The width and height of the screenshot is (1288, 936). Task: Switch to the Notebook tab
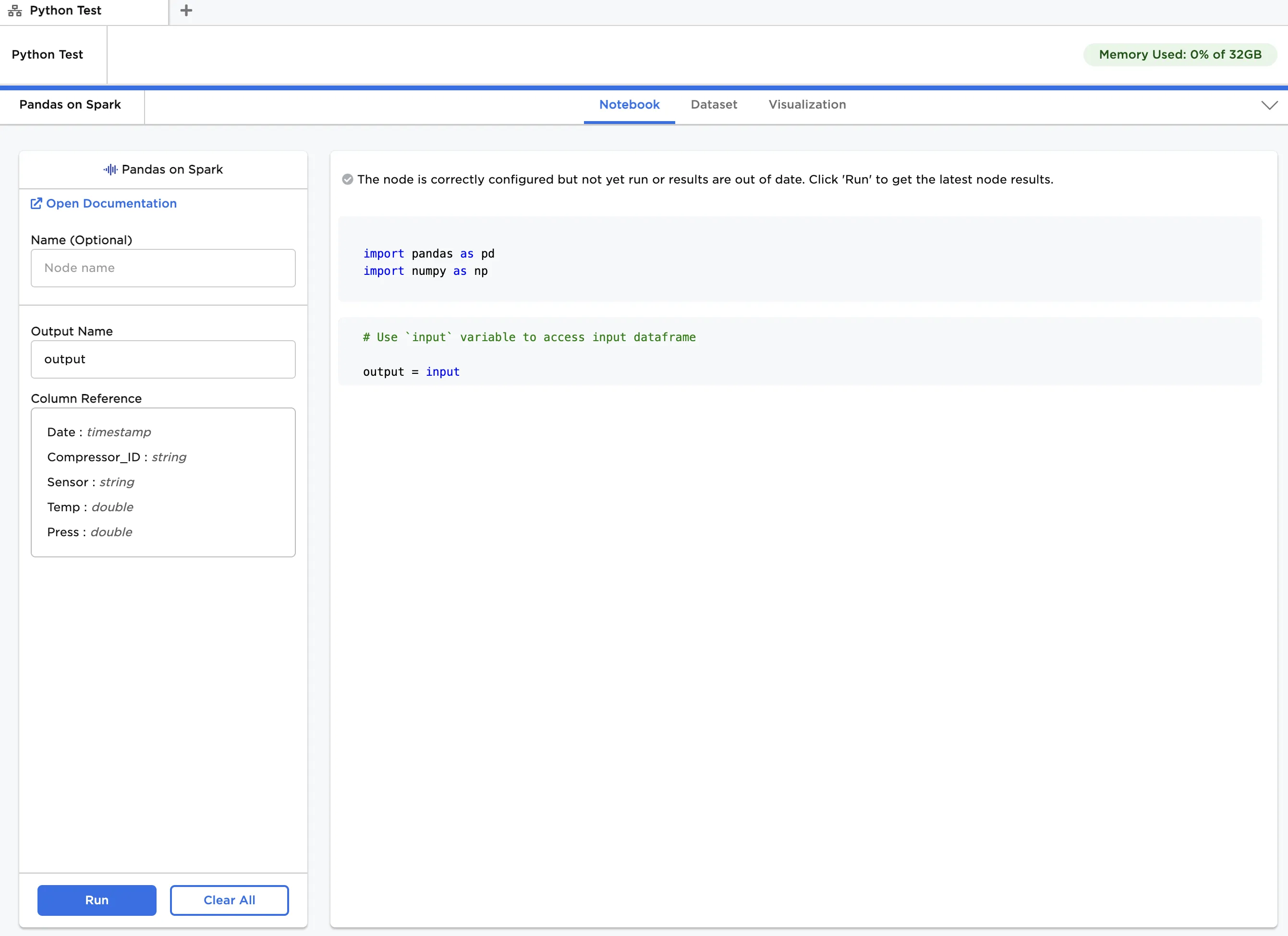(x=629, y=105)
